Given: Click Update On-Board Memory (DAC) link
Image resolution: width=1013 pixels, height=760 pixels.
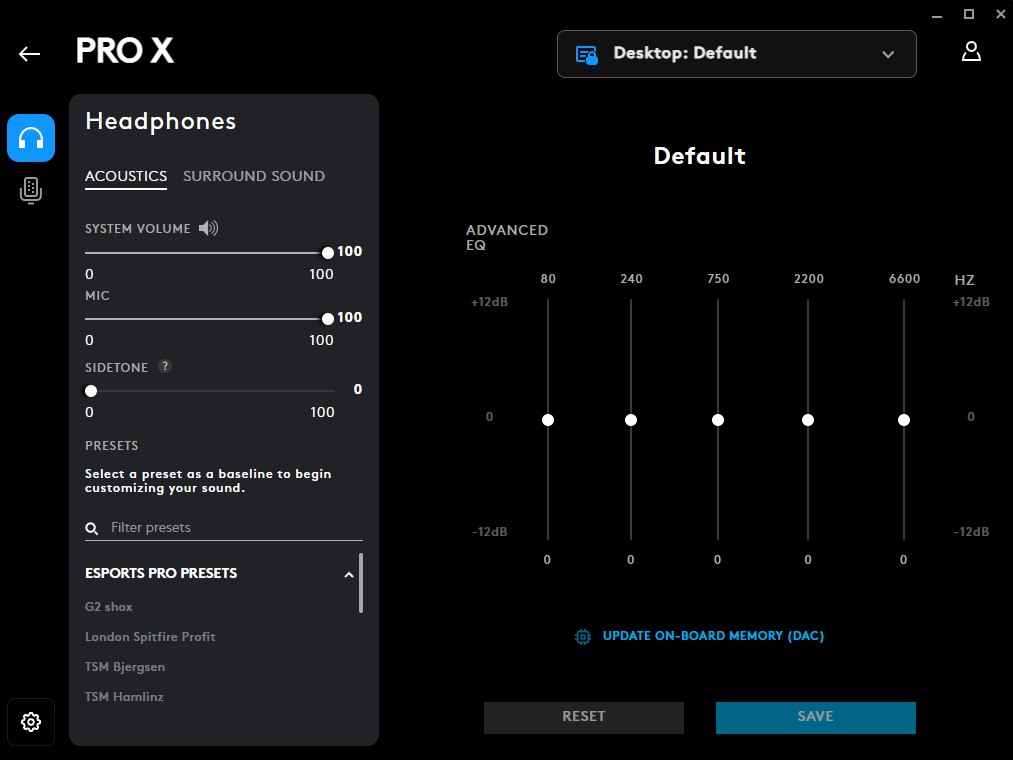Looking at the screenshot, I should [713, 636].
